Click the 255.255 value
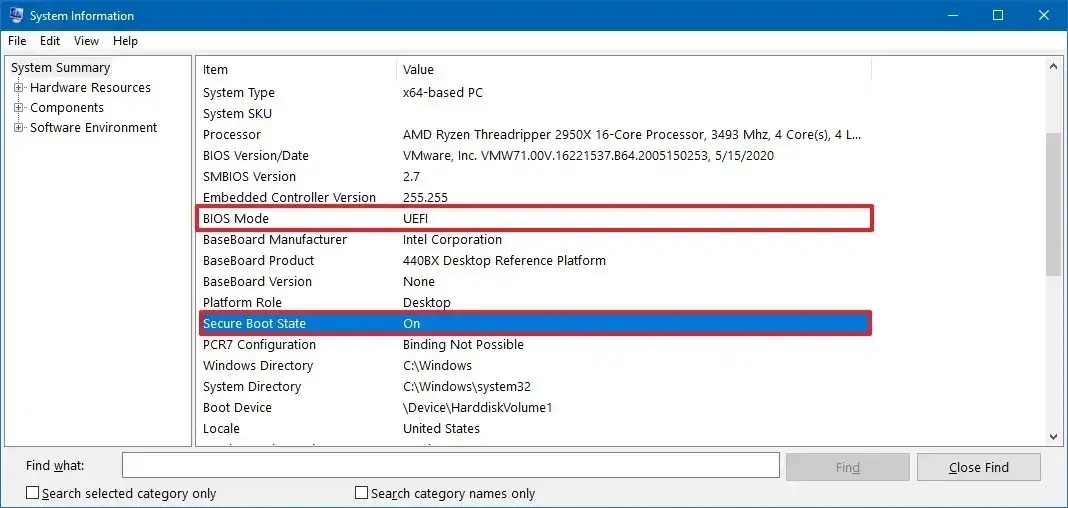The image size is (1068, 508). click(x=425, y=197)
